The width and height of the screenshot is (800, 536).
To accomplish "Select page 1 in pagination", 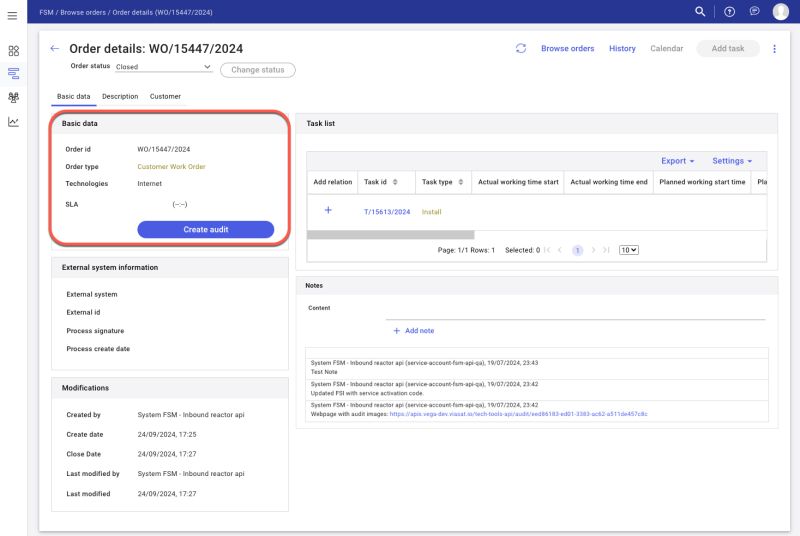I will [578, 250].
